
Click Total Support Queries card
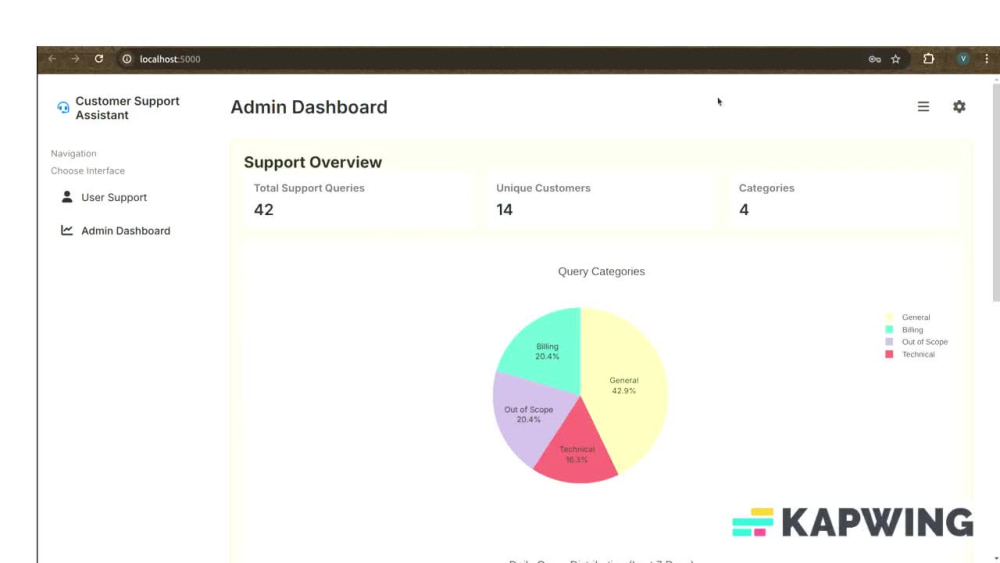358,200
